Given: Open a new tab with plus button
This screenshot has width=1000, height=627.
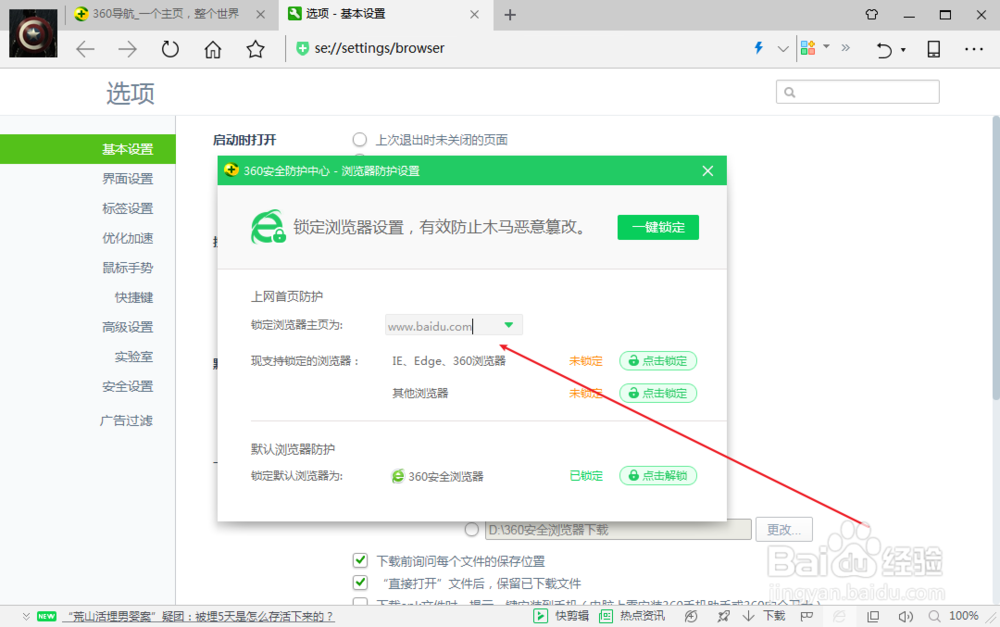Looking at the screenshot, I should tap(510, 15).
